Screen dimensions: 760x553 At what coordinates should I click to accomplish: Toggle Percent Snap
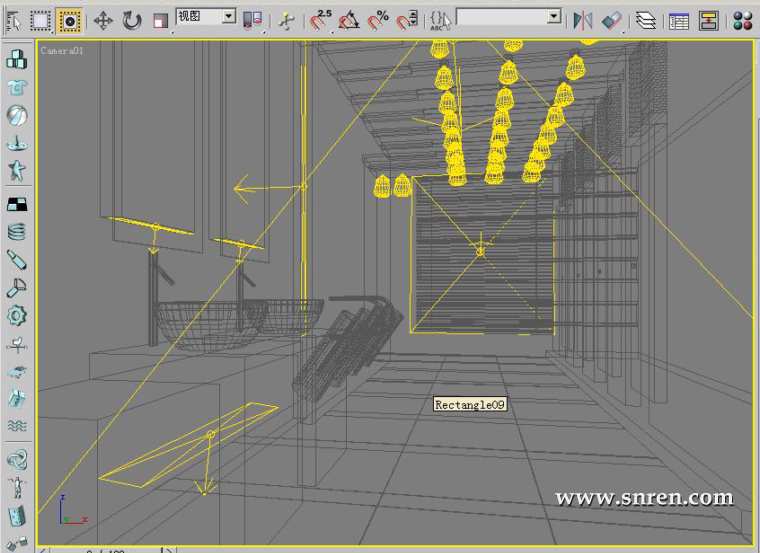(378, 21)
